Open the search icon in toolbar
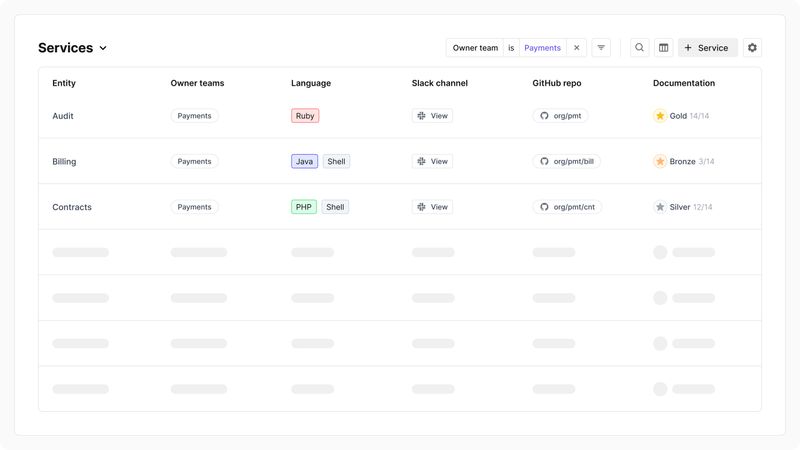800x450 pixels. (x=640, y=48)
